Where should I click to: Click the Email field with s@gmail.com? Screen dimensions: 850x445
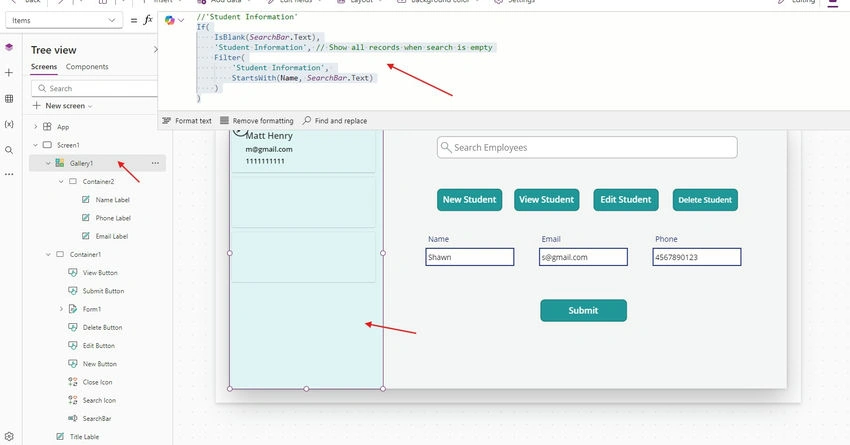click(583, 257)
